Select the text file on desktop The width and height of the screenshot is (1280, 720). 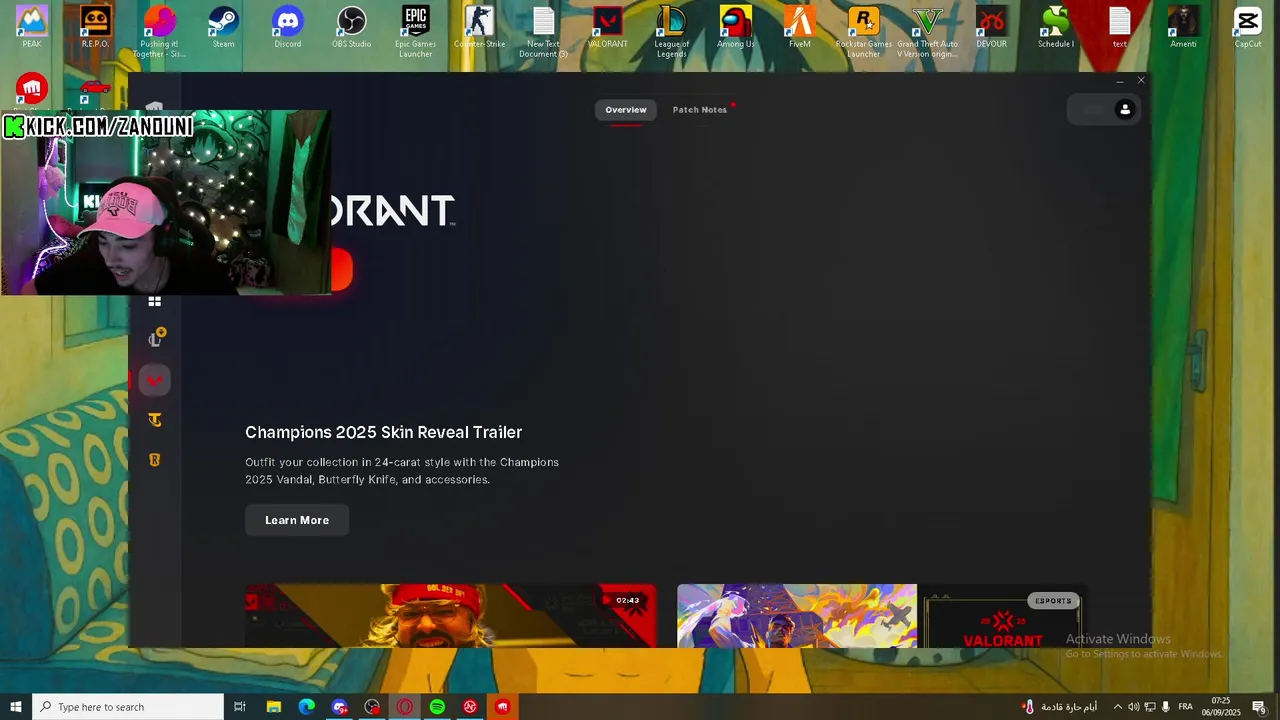(x=1120, y=27)
